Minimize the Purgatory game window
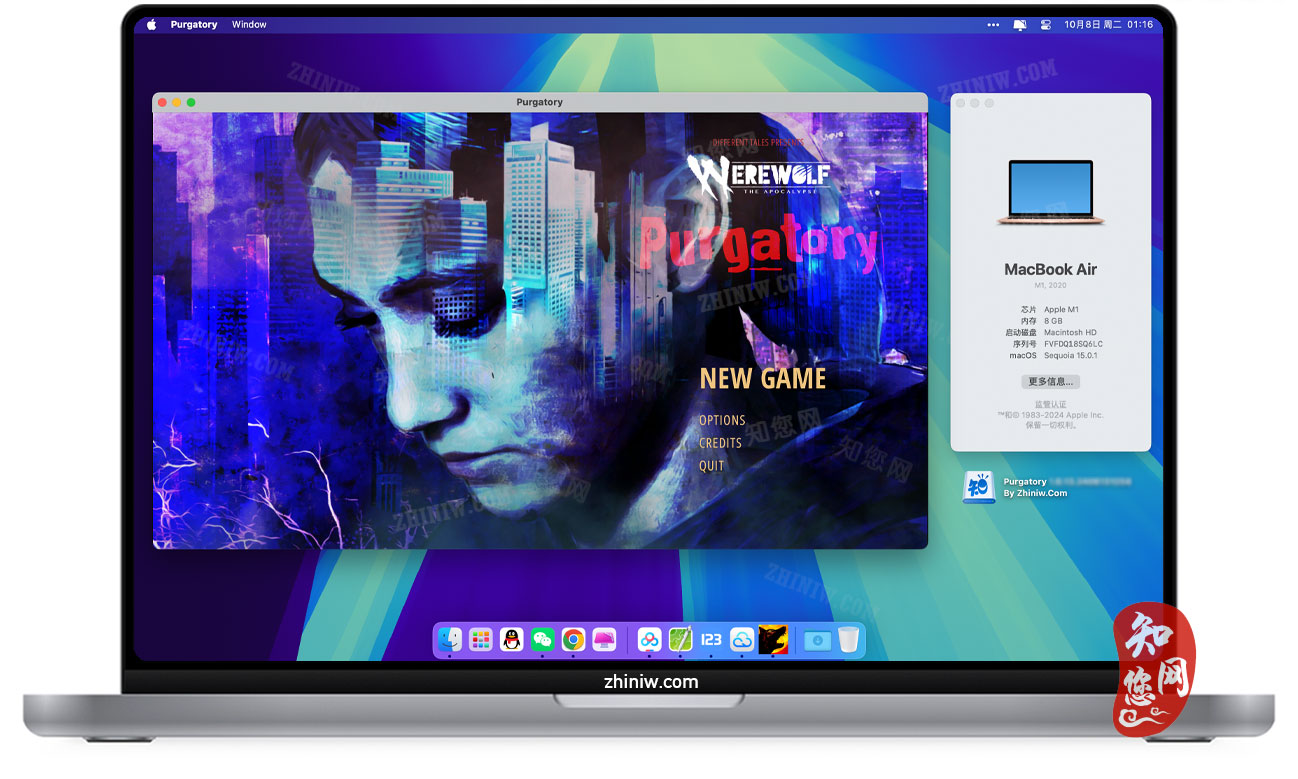The width and height of the screenshot is (1298, 779). pos(177,102)
